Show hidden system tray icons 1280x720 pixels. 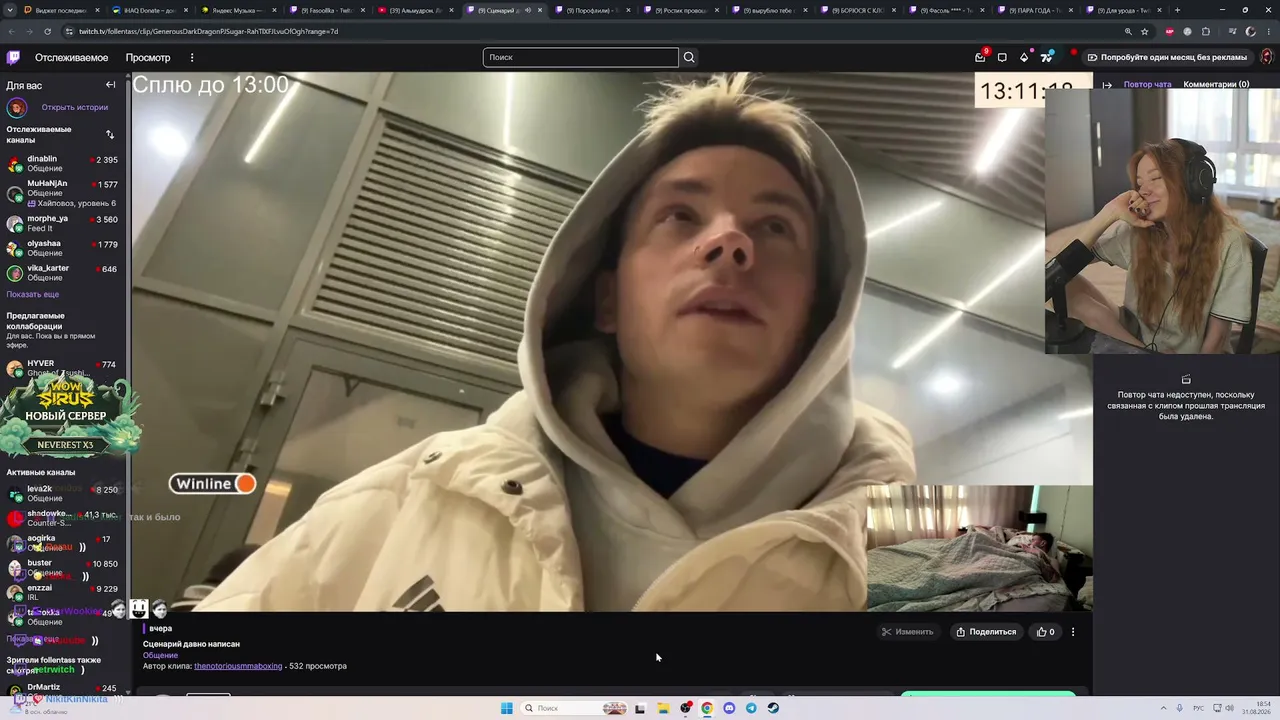click(1164, 708)
